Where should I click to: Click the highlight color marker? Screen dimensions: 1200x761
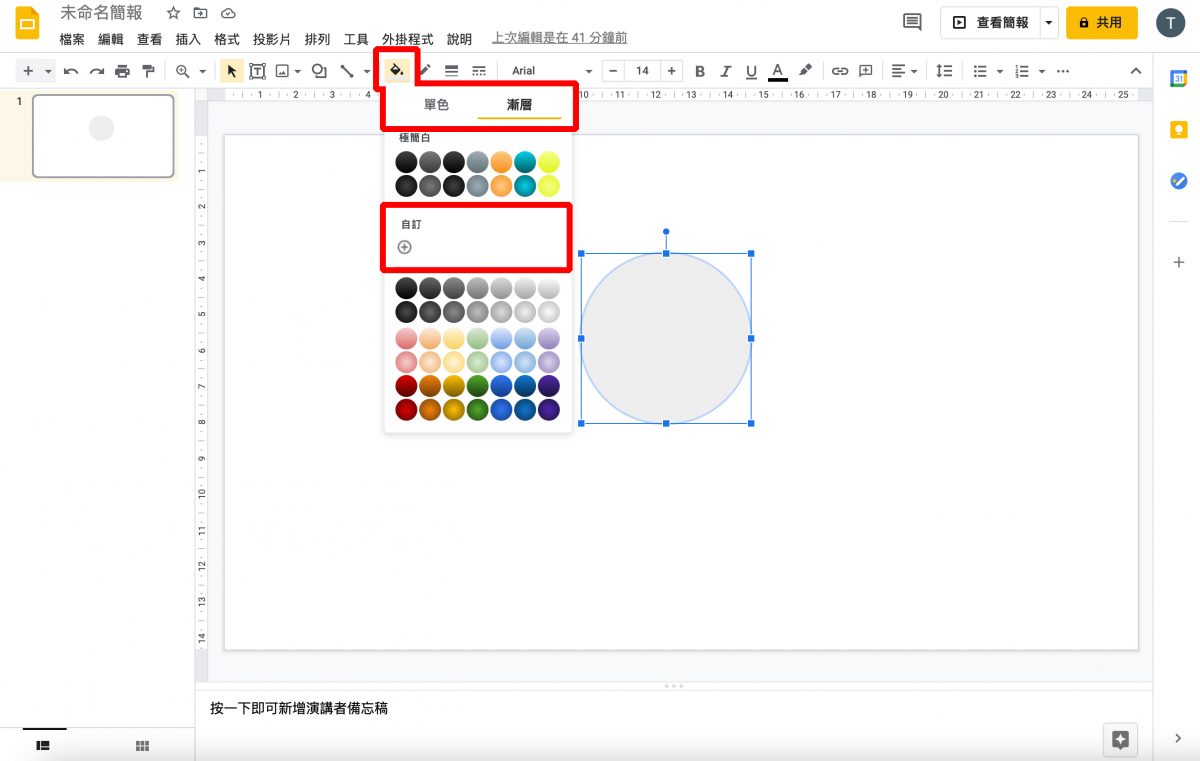pyautogui.click(x=805, y=71)
